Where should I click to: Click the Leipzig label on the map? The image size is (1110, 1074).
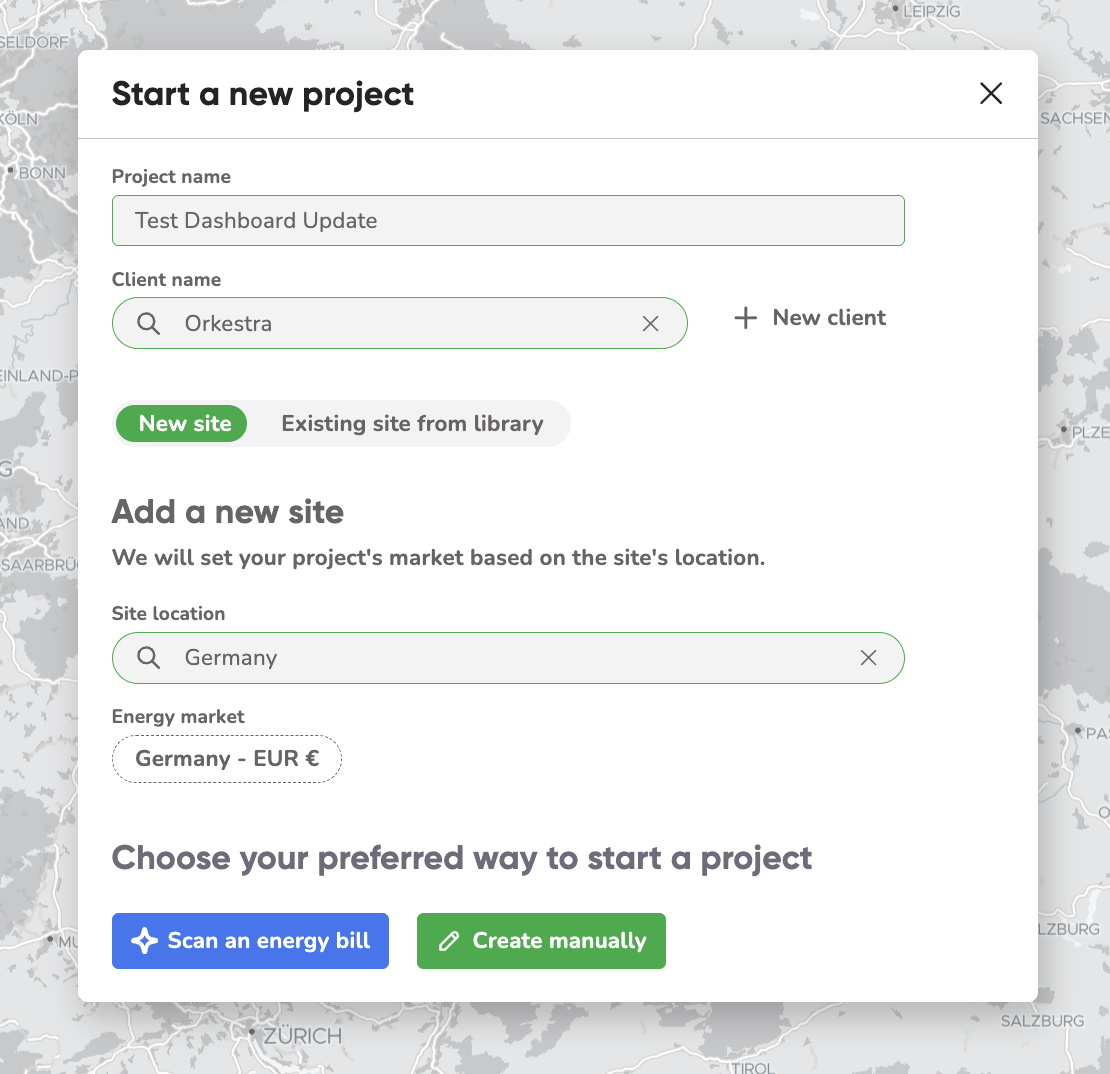tap(931, 11)
